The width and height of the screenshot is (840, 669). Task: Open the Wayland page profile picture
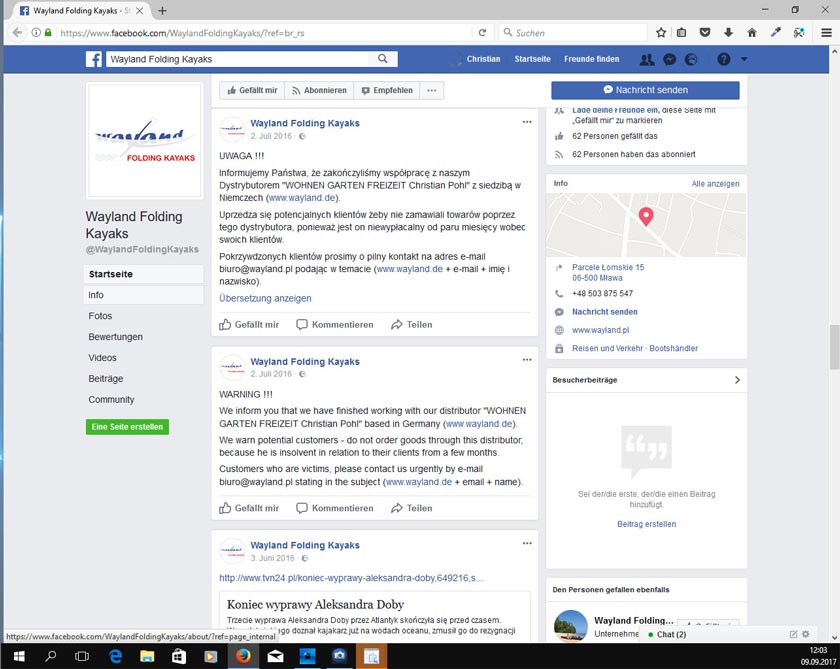point(144,140)
